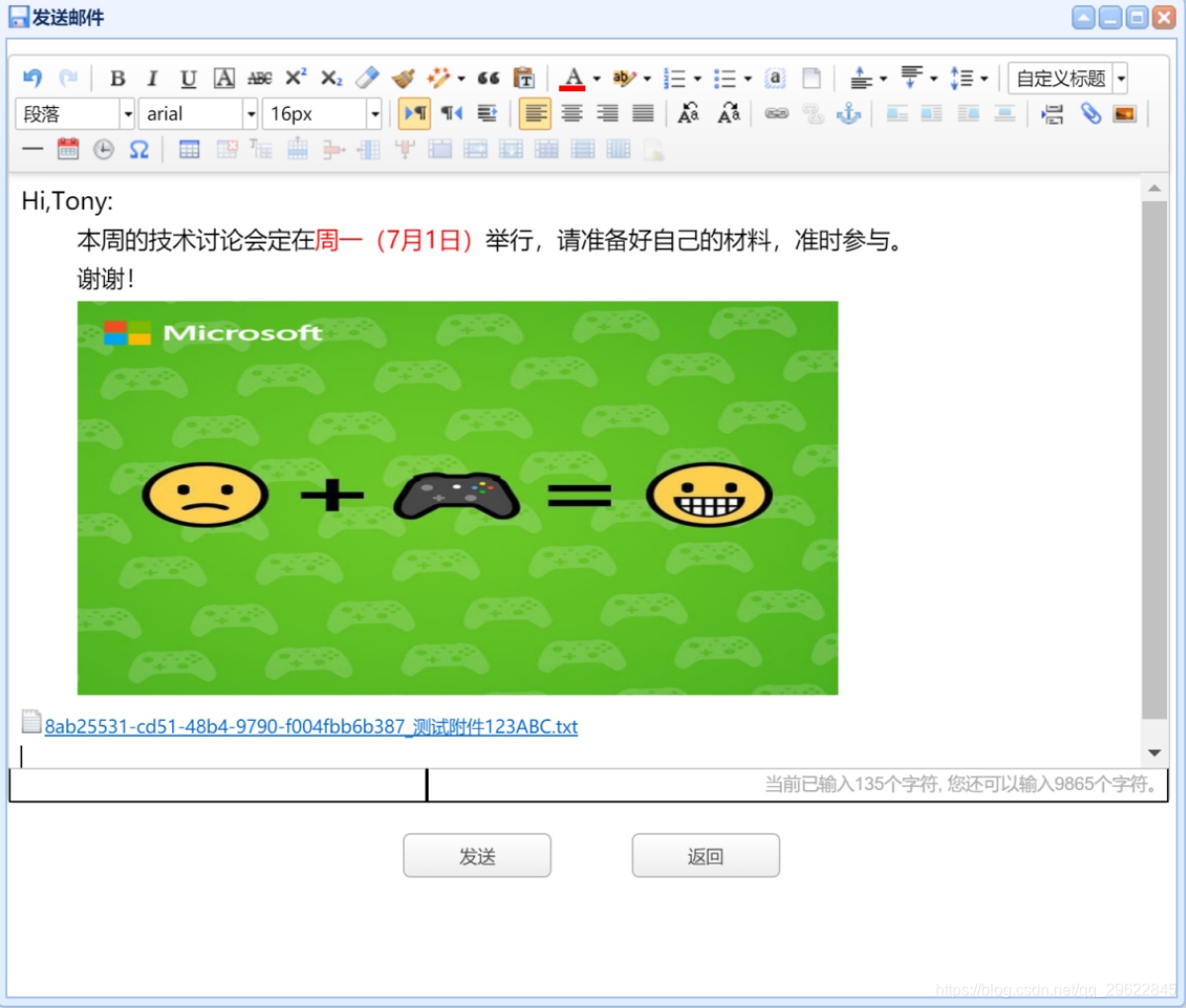Open the arial font family combo box
1186x1008 pixels.
pos(198,114)
